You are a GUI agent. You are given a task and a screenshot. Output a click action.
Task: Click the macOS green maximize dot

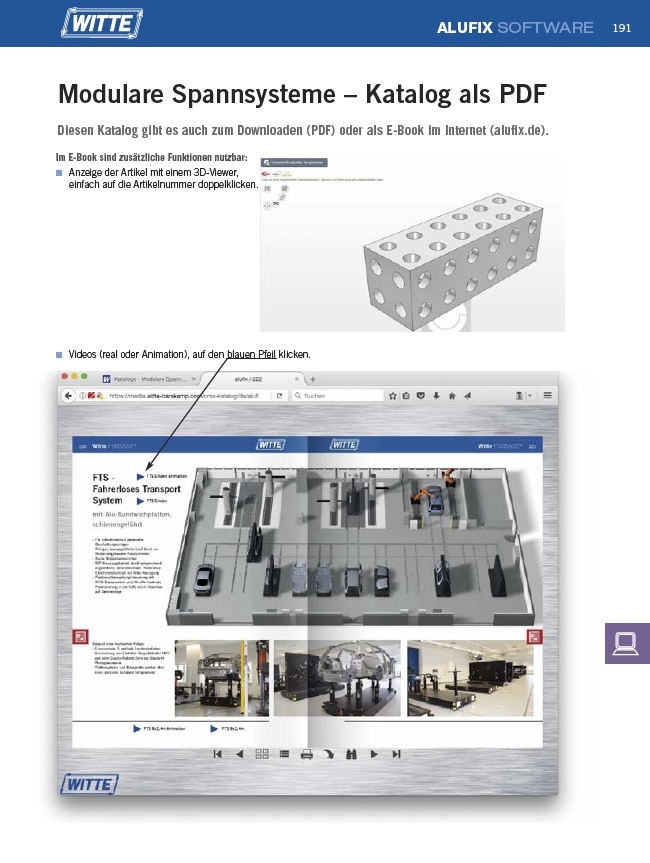coord(84,376)
